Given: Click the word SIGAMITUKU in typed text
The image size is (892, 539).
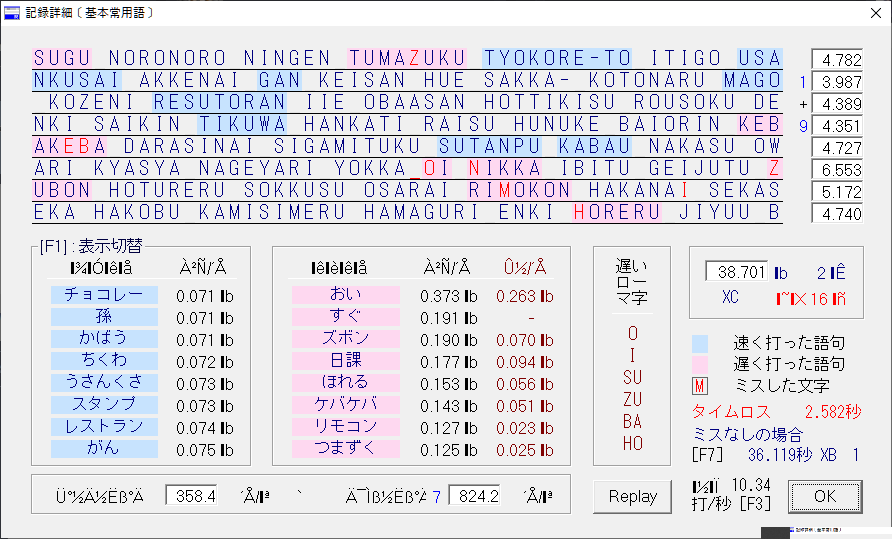Looking at the screenshot, I should coord(348,146).
